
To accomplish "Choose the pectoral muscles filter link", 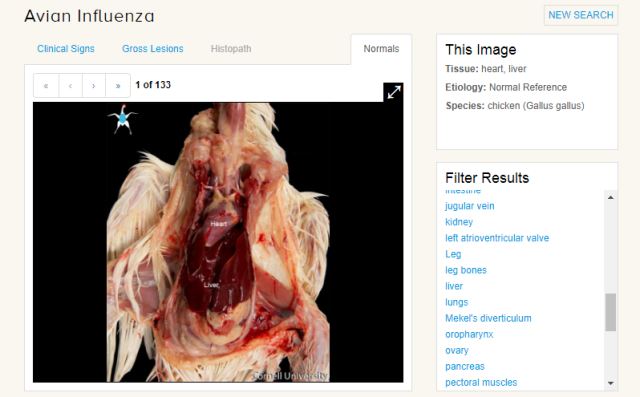I will pos(481,382).
